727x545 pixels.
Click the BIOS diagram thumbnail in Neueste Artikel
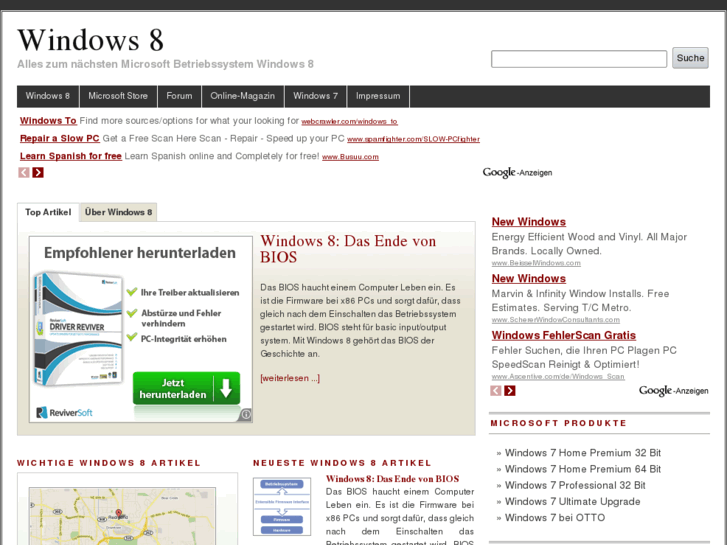282,507
